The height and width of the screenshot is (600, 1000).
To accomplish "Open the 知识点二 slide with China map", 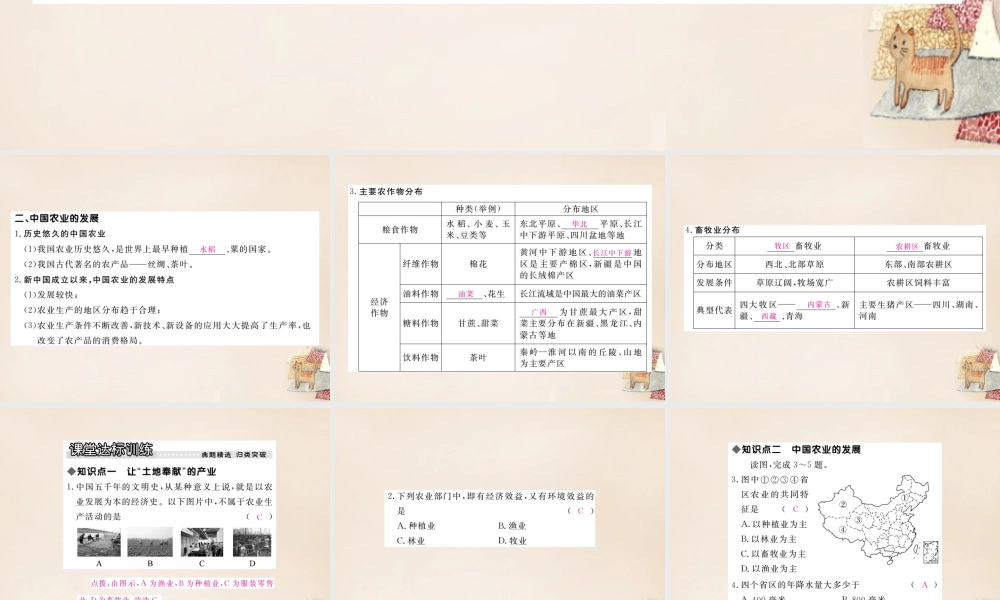I will (834, 504).
